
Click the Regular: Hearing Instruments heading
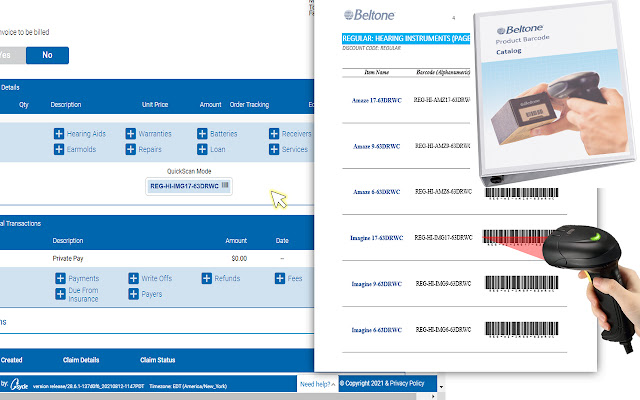(x=406, y=38)
